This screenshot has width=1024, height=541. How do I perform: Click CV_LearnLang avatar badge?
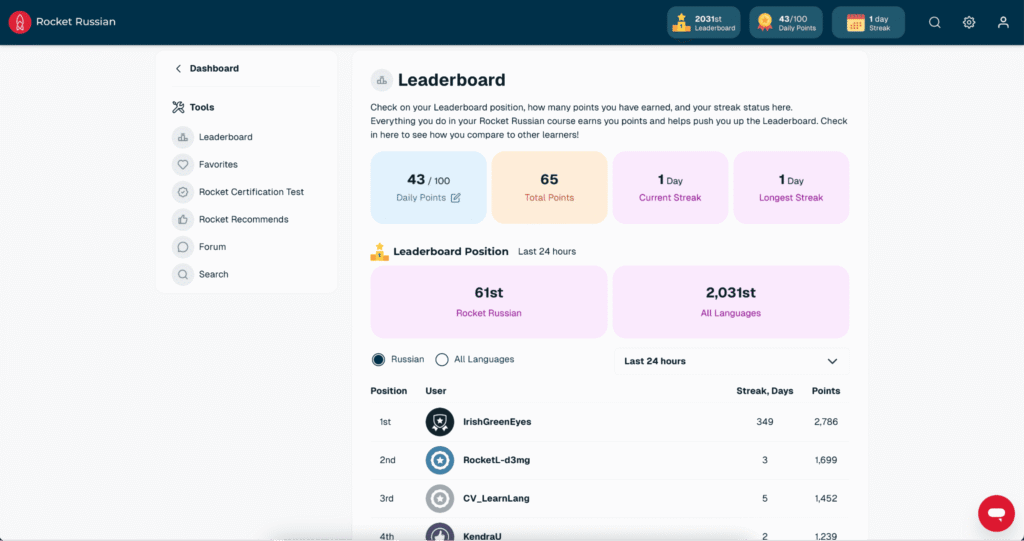pos(440,499)
